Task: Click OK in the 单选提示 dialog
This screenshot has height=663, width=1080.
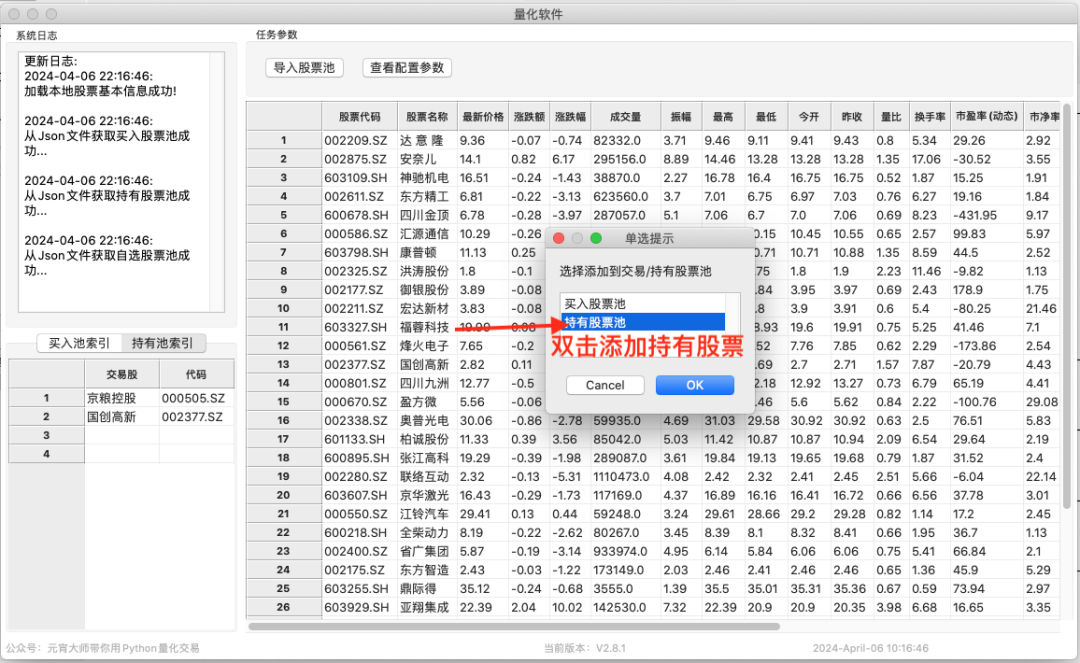Action: point(694,384)
